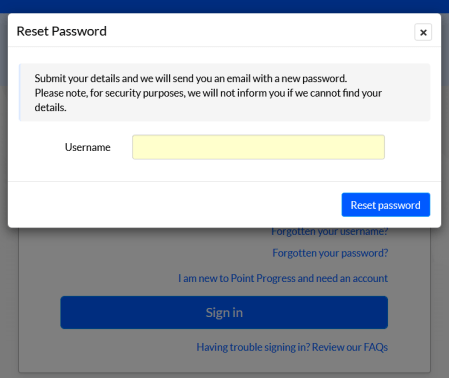This screenshot has height=378, width=449.
Task: Open the Forgotten your password? link
Action: point(330,253)
